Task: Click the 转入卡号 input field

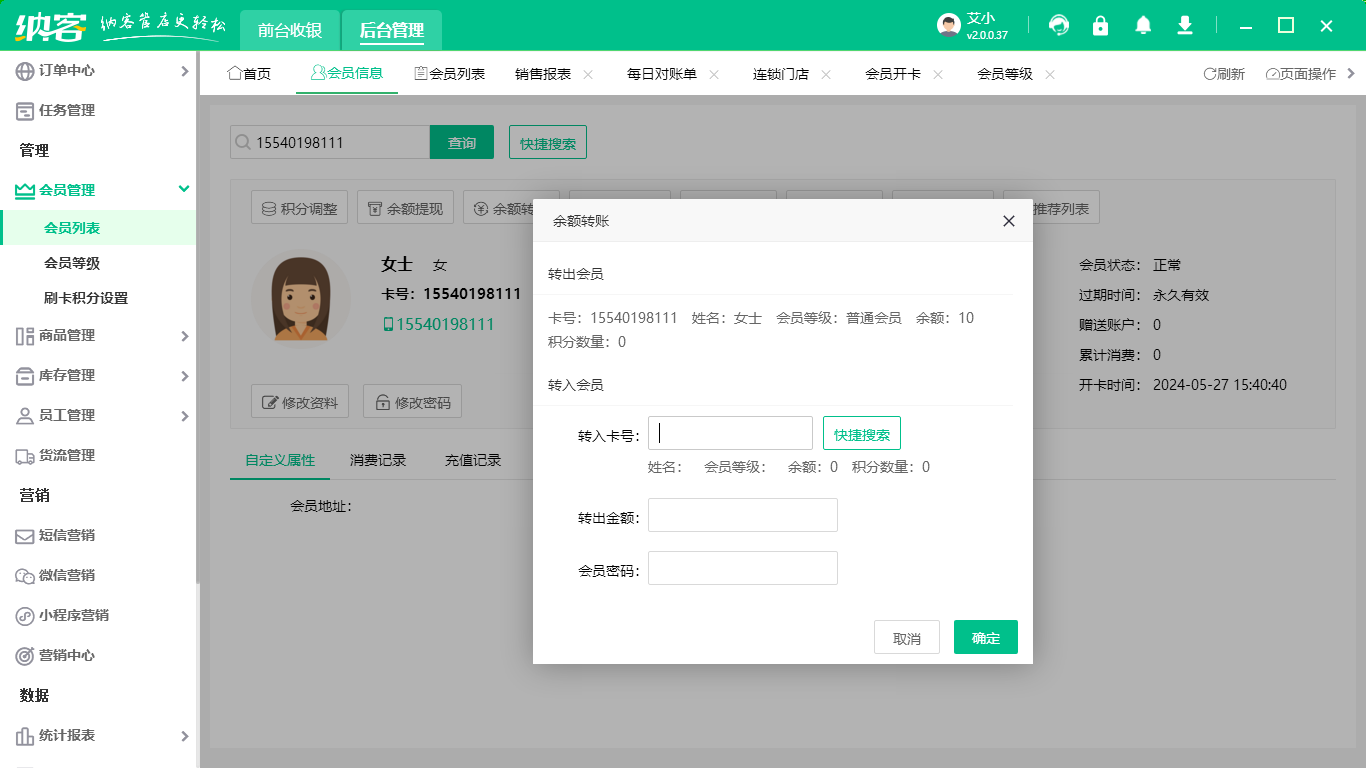Action: coord(730,432)
